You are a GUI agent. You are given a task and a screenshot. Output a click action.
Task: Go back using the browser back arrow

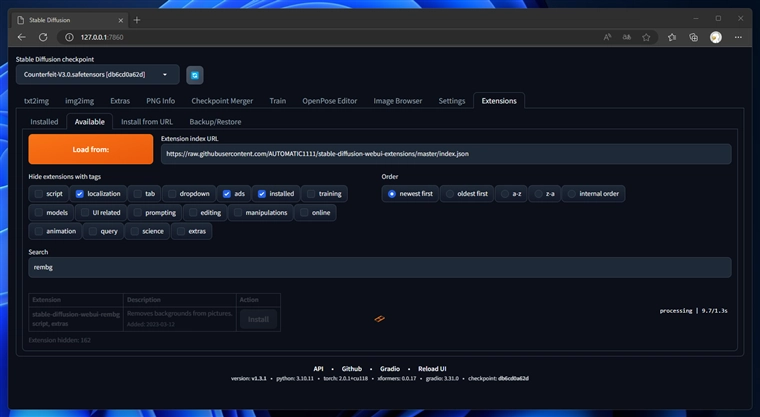click(x=21, y=37)
